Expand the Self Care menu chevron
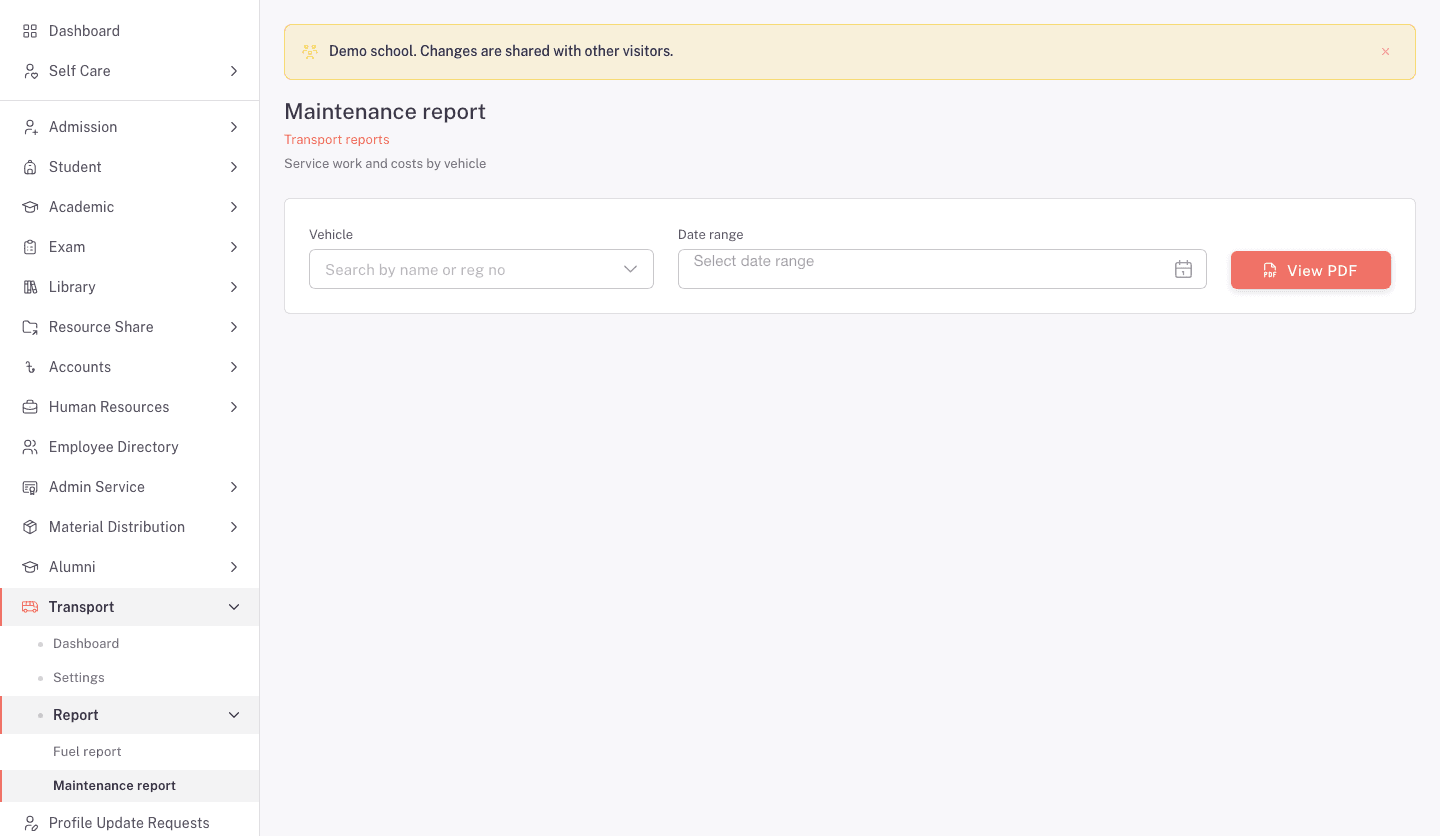Viewport: 1440px width, 836px height. (234, 71)
